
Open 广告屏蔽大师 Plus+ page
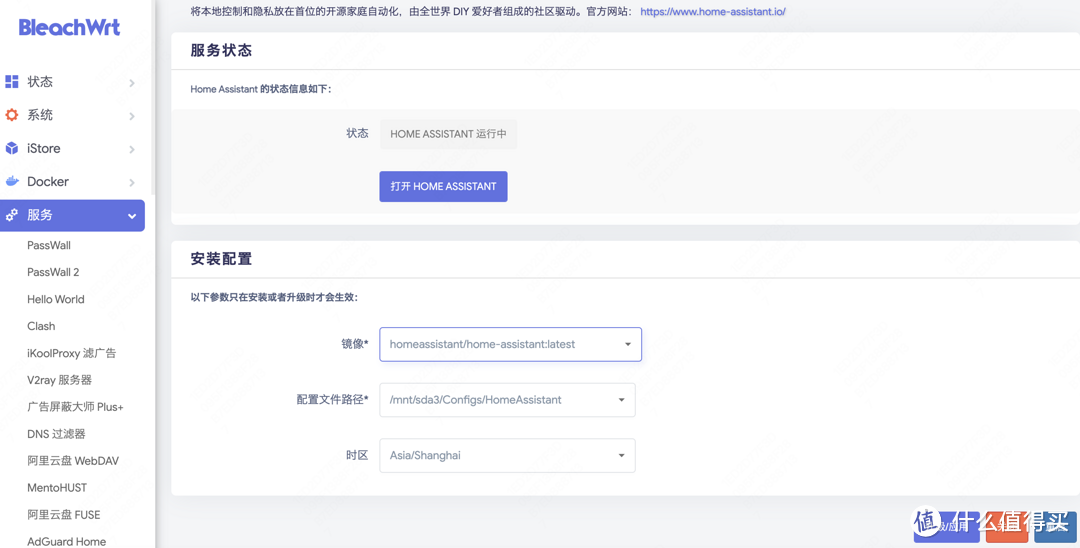[x=75, y=407]
